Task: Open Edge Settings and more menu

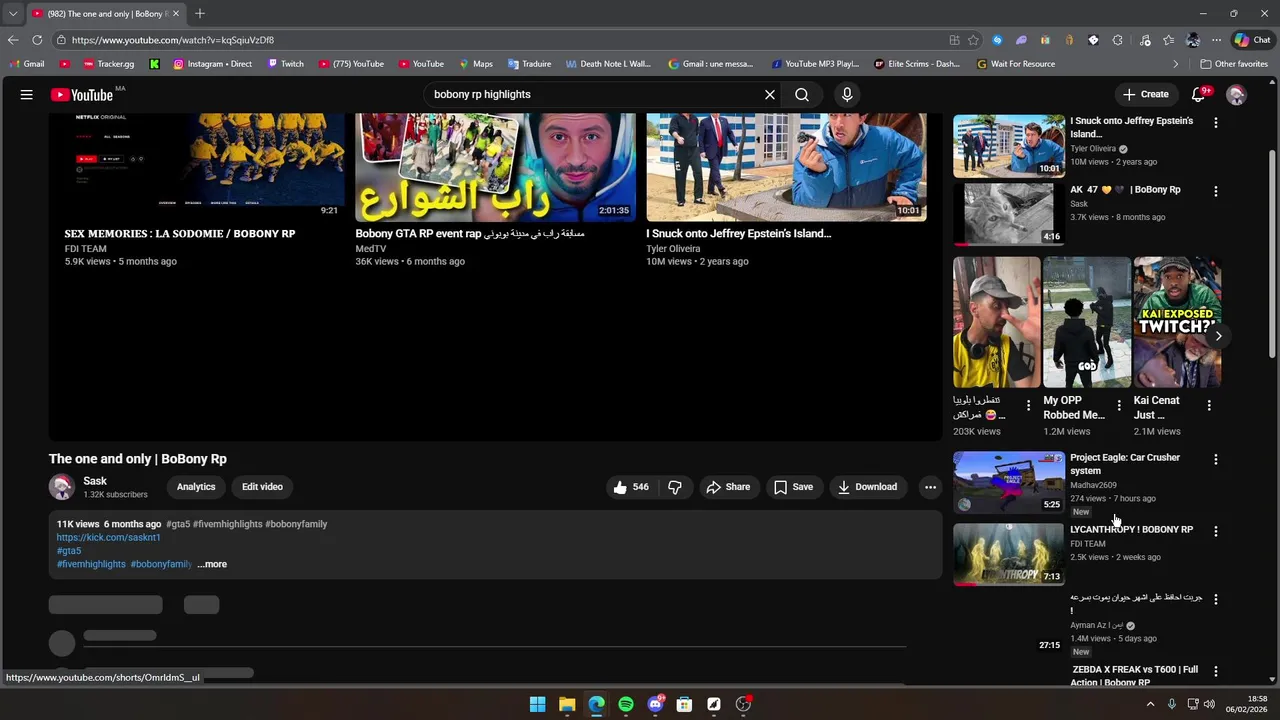Action: click(1216, 40)
